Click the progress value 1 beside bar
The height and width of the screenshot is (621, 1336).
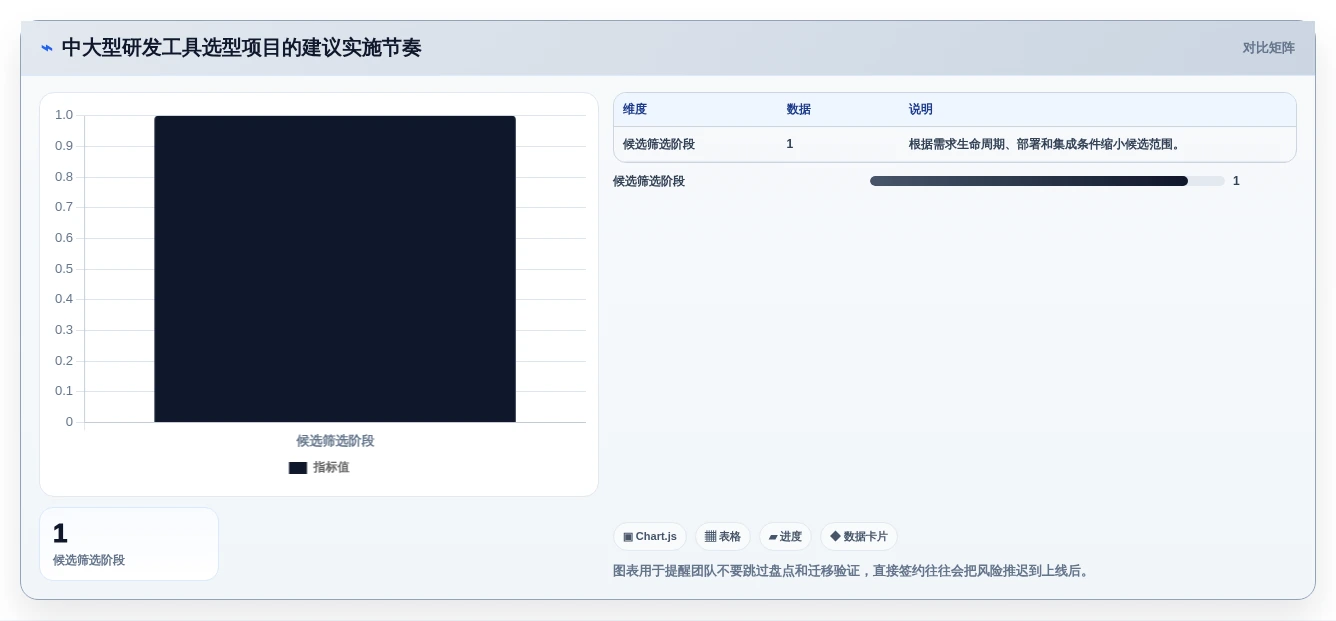pyautogui.click(x=1236, y=181)
